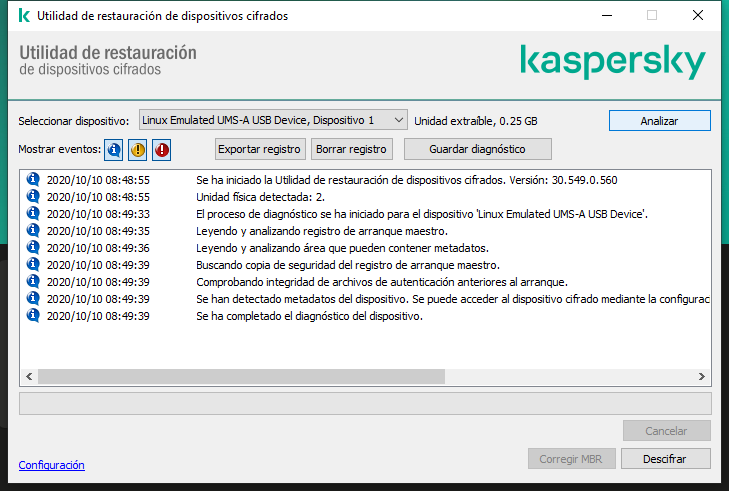Image resolution: width=729 pixels, height=491 pixels.
Task: Click info icon of the 08:49:36 metadata entry
Action: point(32,248)
